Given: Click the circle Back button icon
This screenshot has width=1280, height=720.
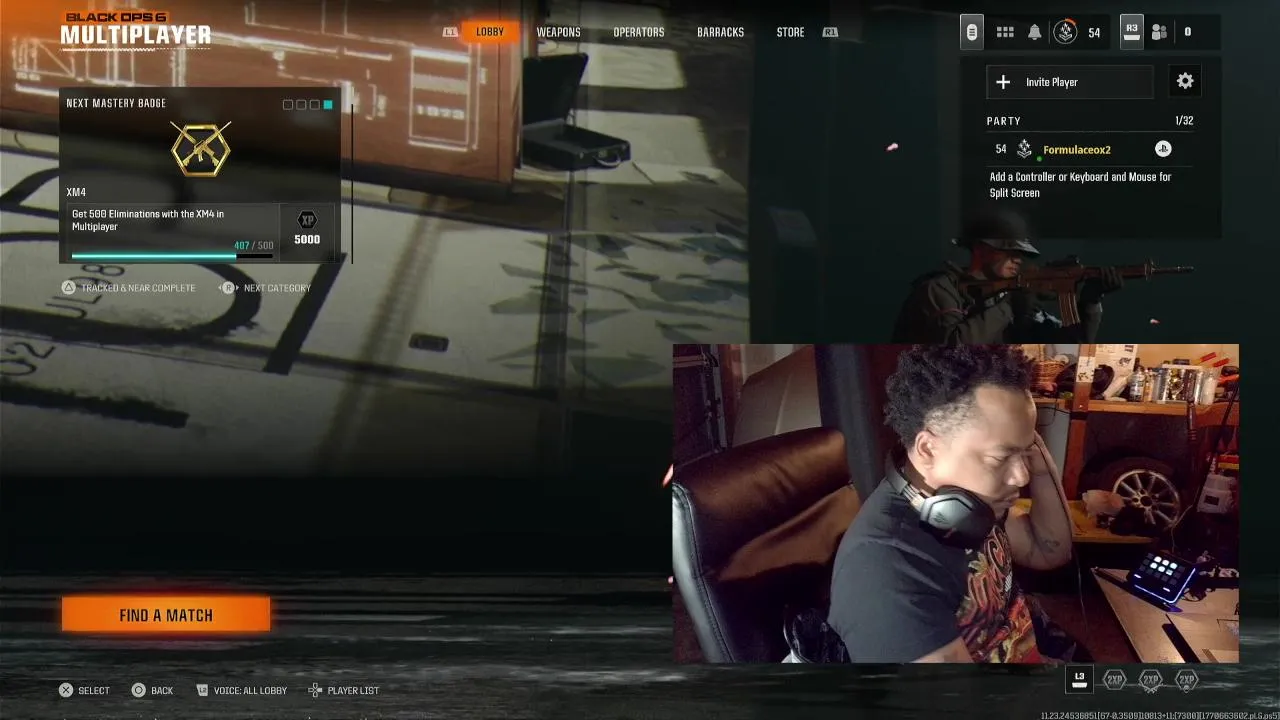Looking at the screenshot, I should tap(138, 690).
